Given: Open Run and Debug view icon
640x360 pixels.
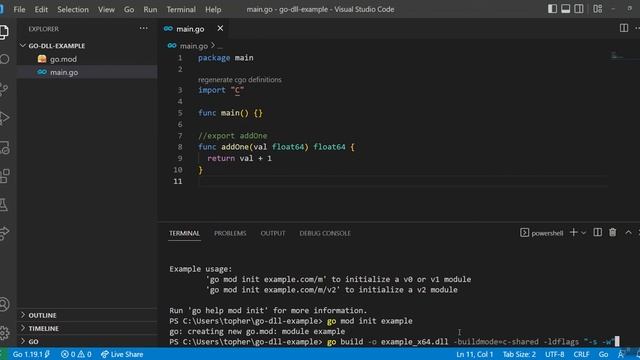Looking at the screenshot, I should [4, 118].
